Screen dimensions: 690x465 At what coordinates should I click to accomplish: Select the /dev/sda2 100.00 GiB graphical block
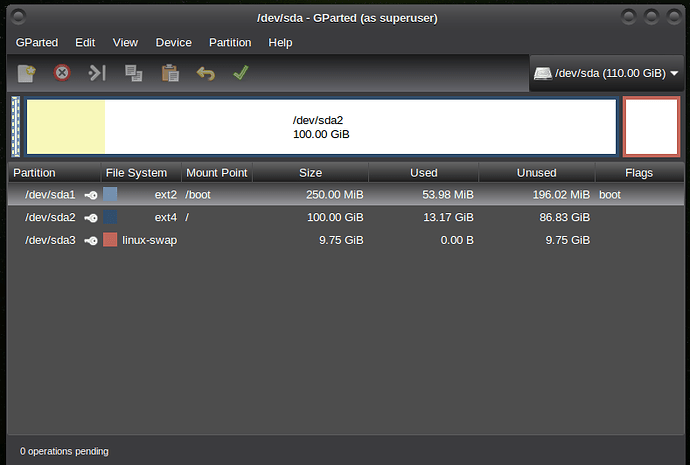321,127
